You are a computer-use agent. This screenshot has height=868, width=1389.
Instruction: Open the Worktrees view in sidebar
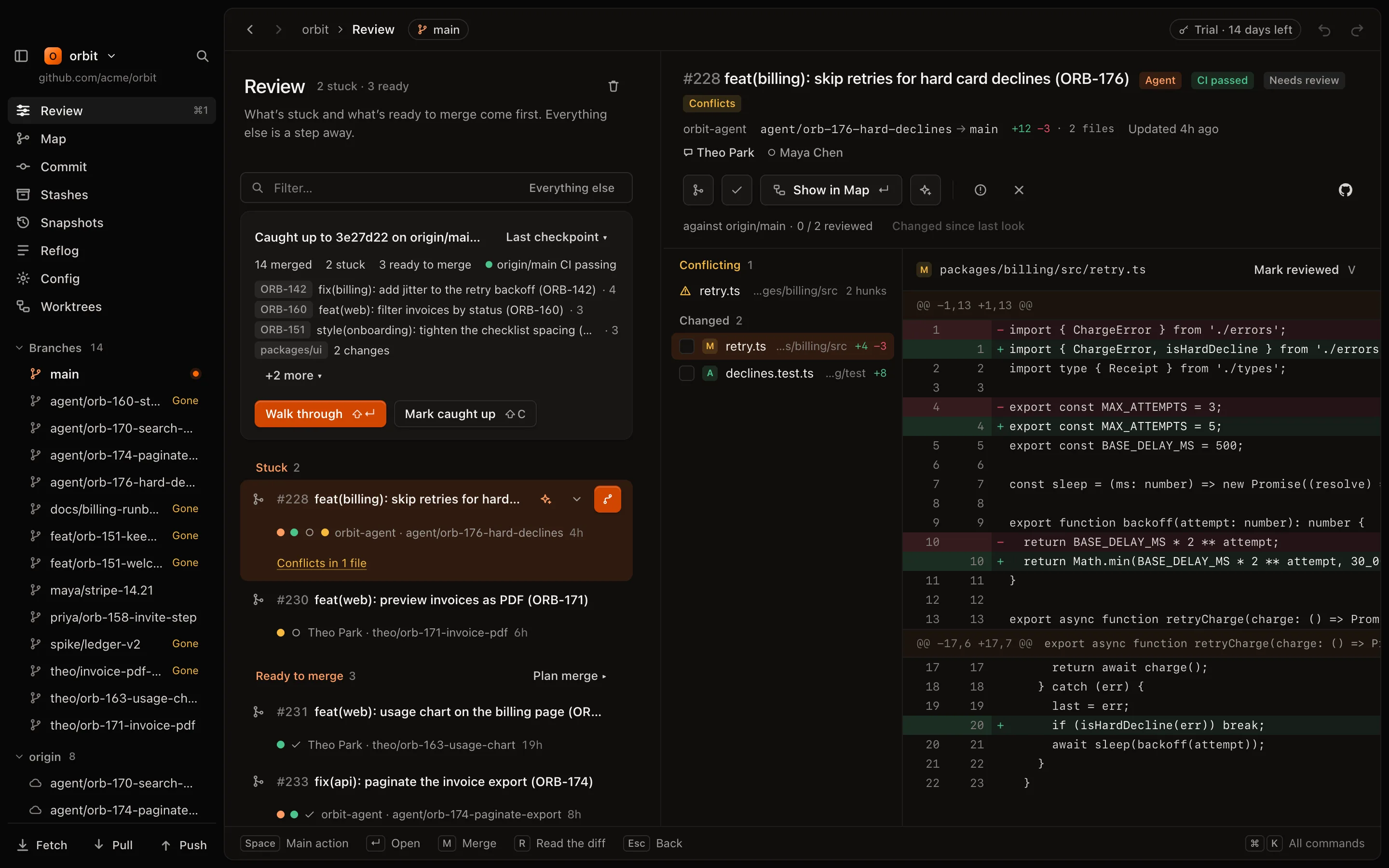[112, 307]
